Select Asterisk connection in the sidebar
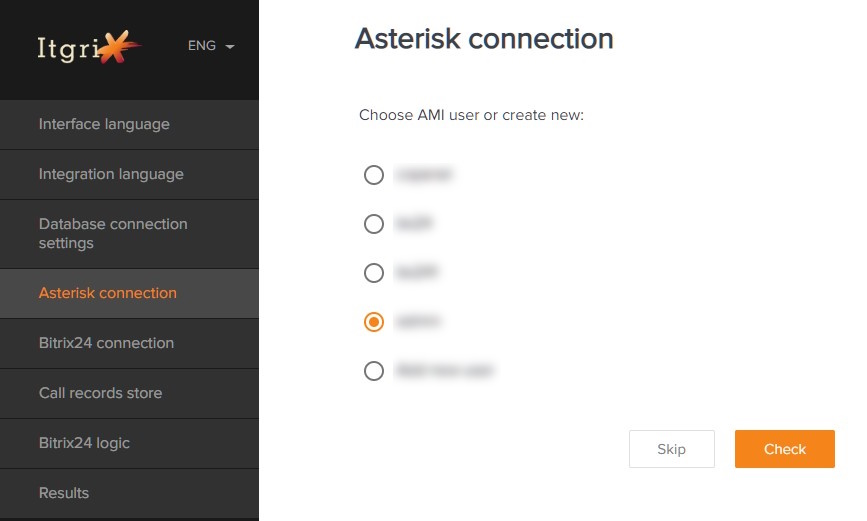 (129, 293)
